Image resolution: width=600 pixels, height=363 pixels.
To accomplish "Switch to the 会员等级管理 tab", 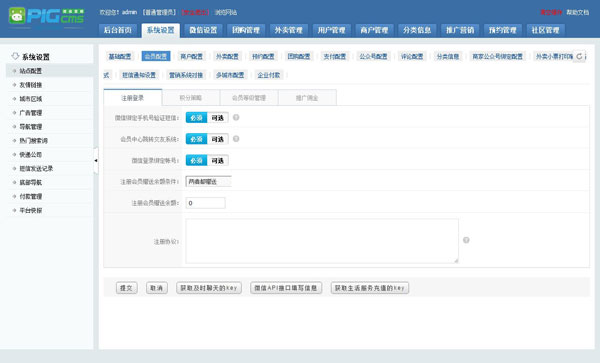I will coord(249,98).
